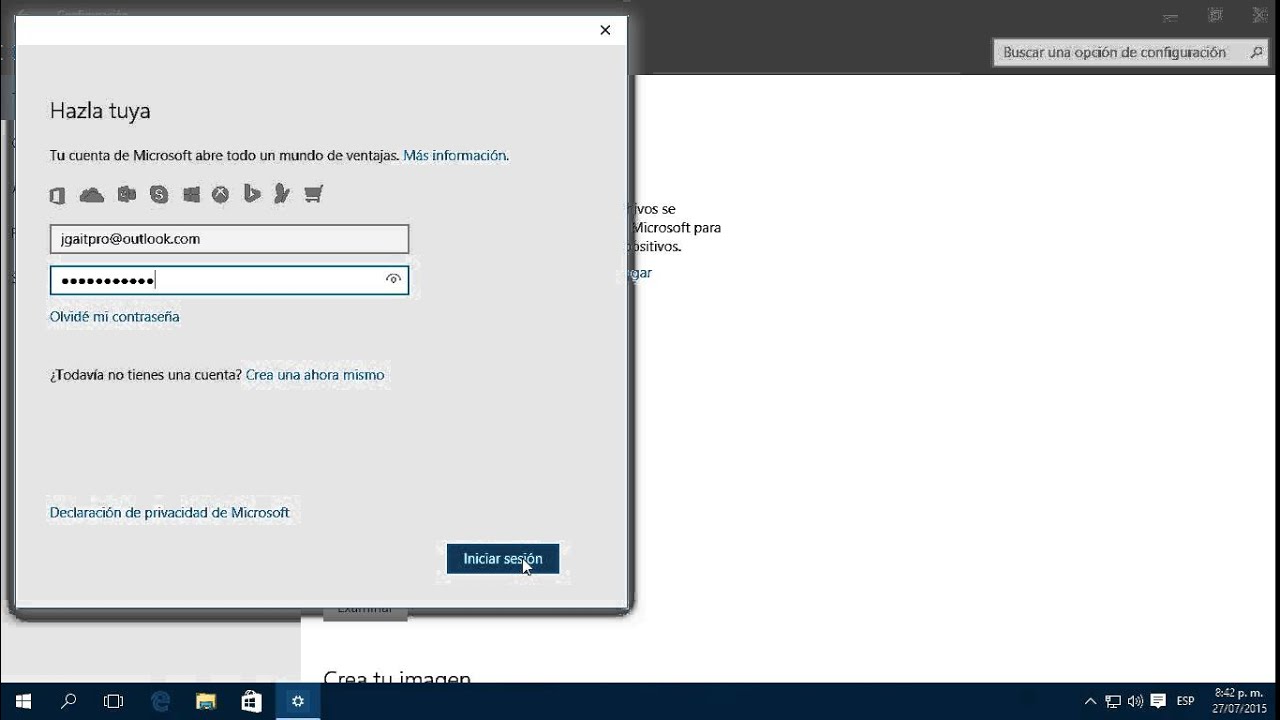Open File Explorer from taskbar
The height and width of the screenshot is (720, 1280).
(205, 702)
